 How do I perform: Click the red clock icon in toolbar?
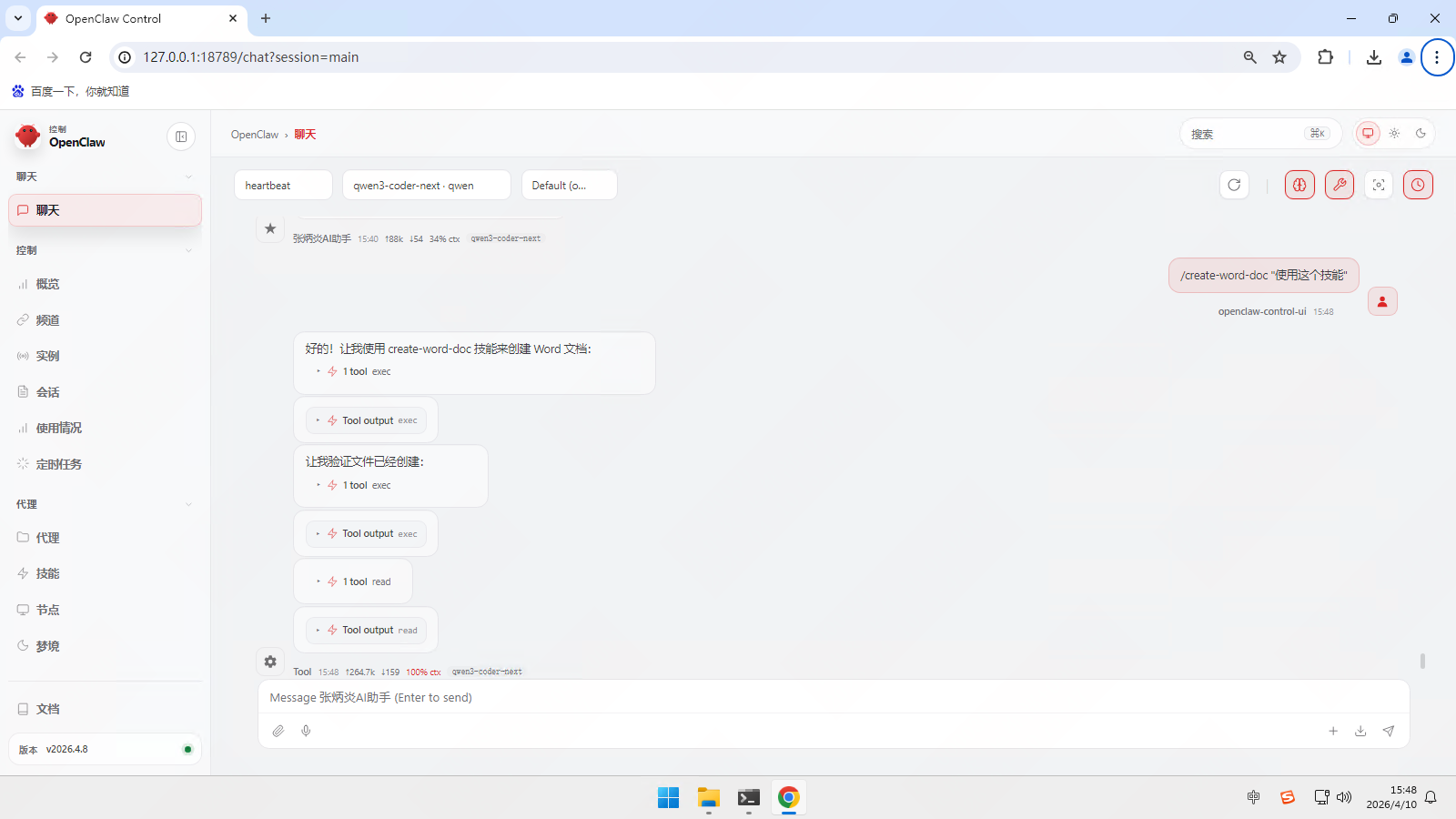point(1418,185)
